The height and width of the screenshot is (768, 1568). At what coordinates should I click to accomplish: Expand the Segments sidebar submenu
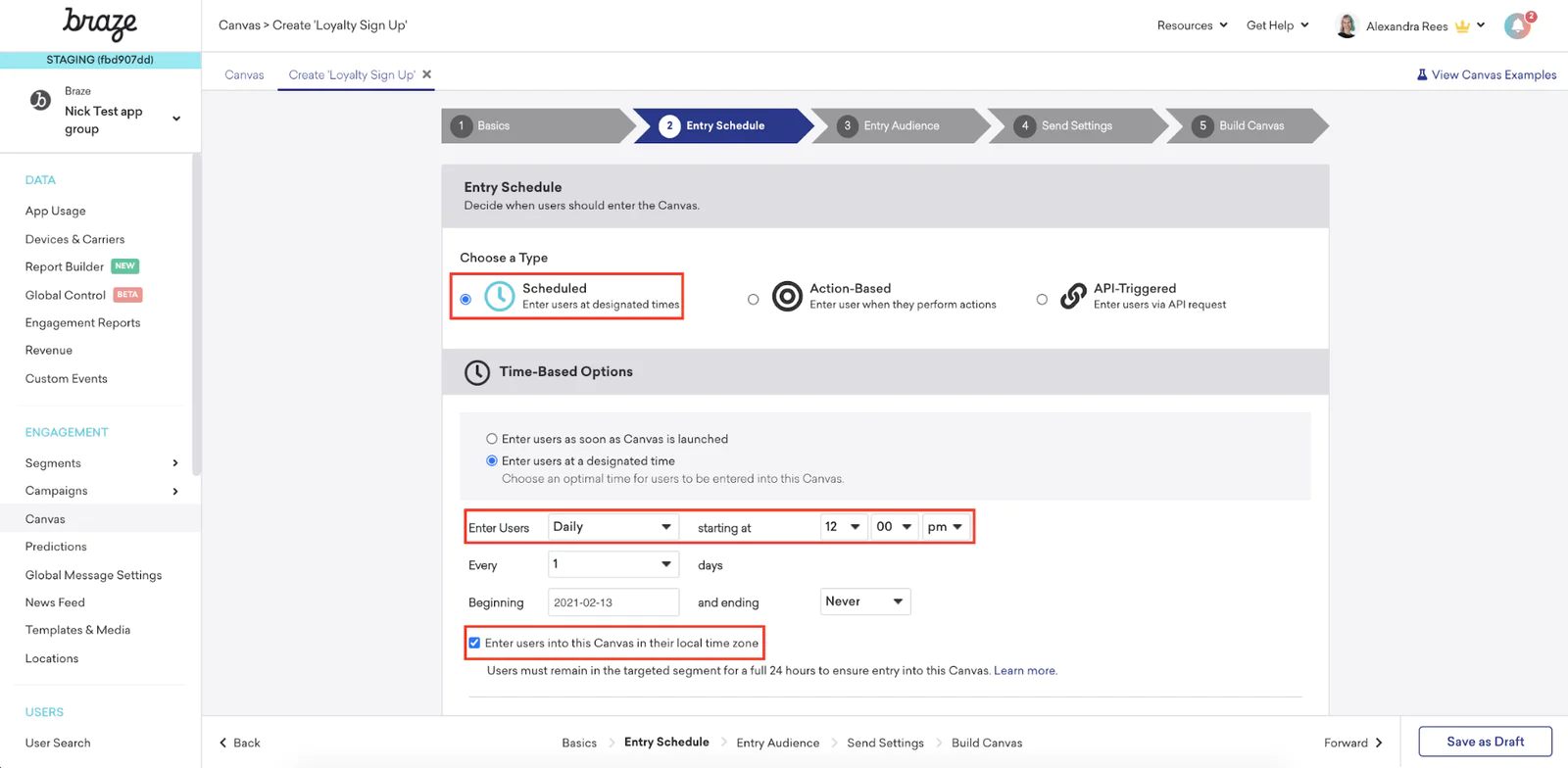tap(175, 463)
